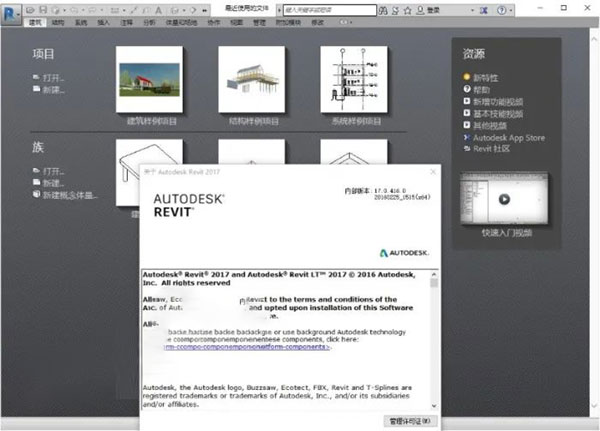
Task: Click the Measure tool icon in quick access toolbar
Action: [x=115, y=10]
